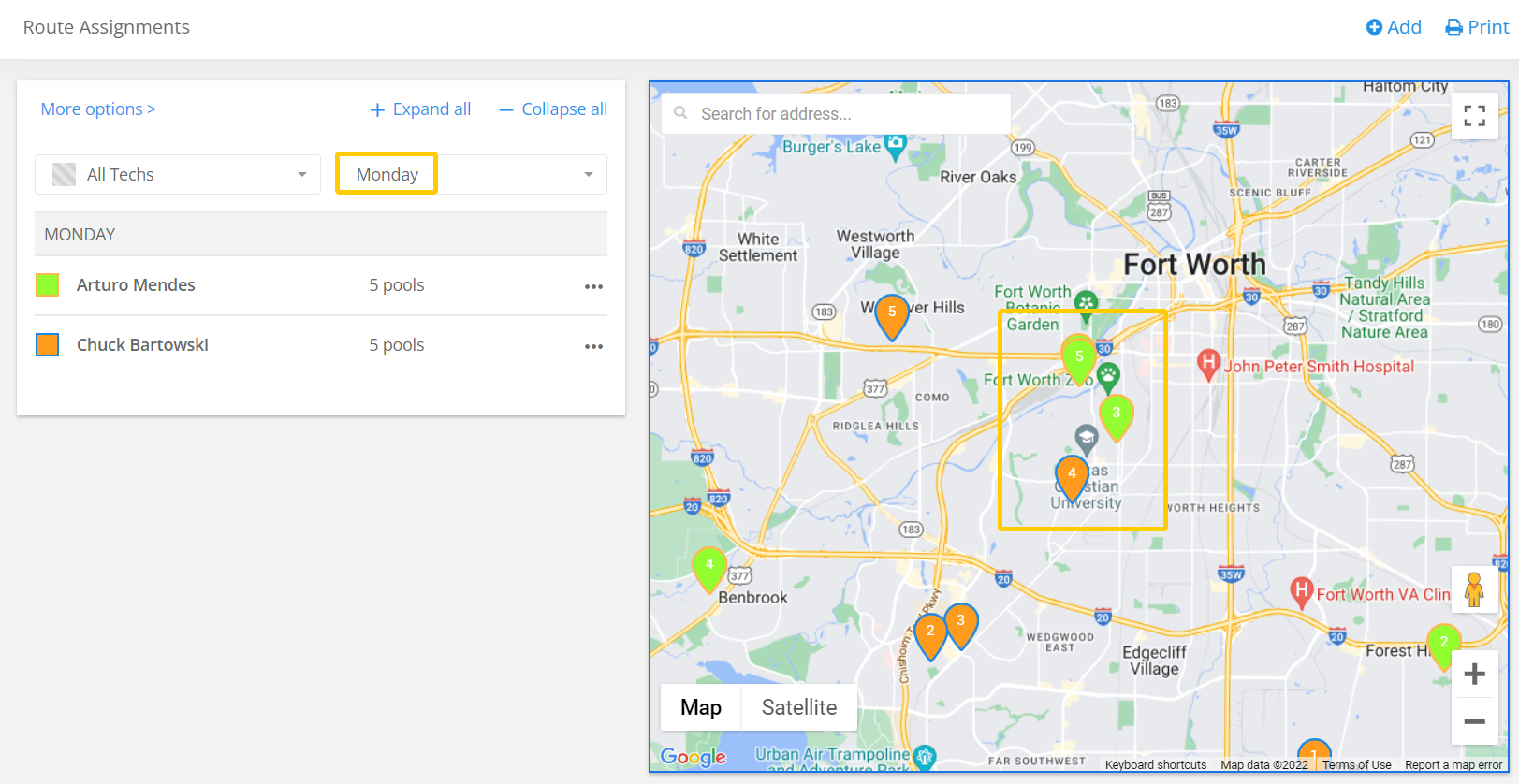Screen dimensions: 1519x784
Task: Click Fort Worth Zoo paw marker
Action: (x=1108, y=378)
